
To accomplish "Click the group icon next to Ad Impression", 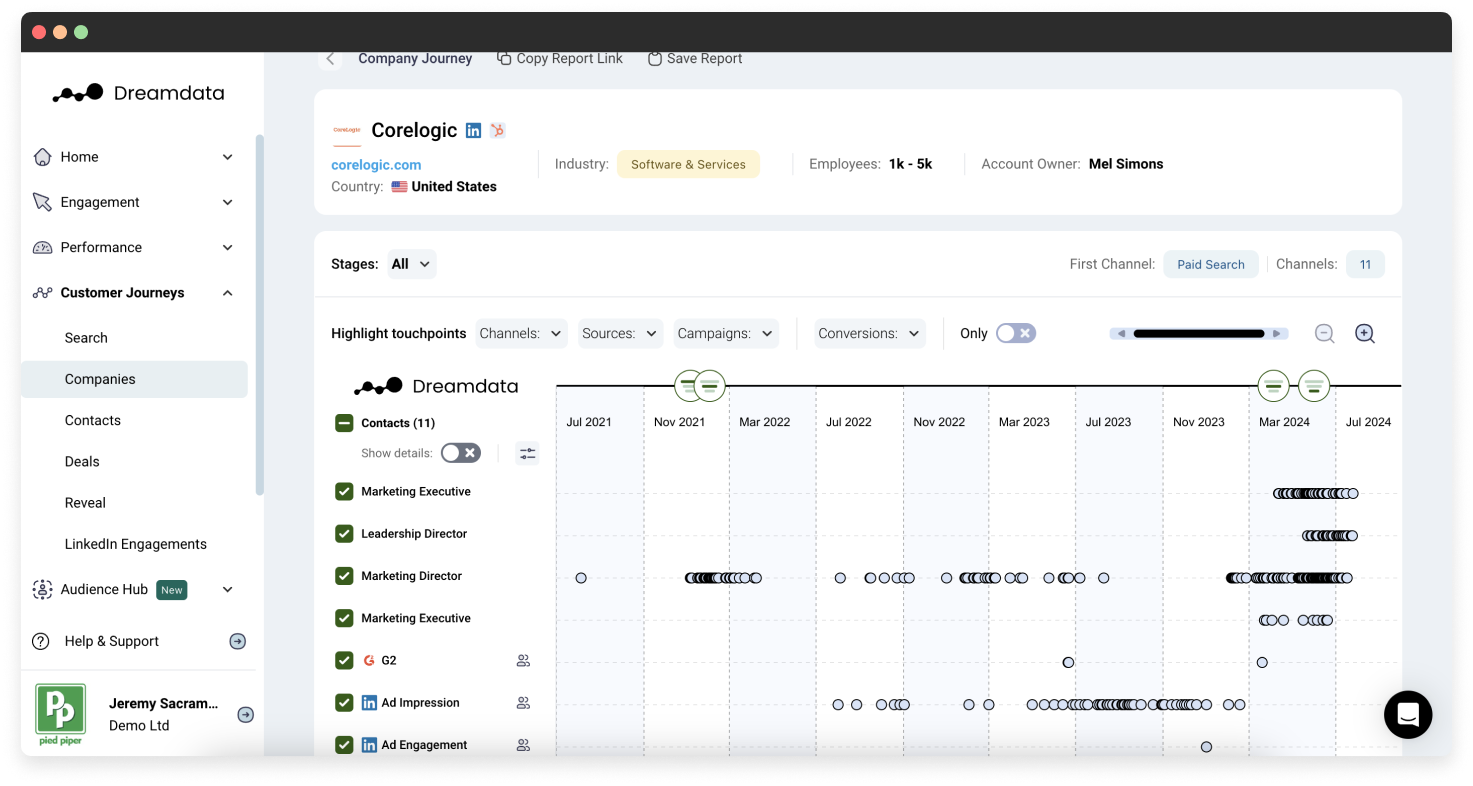I will click(x=523, y=702).
